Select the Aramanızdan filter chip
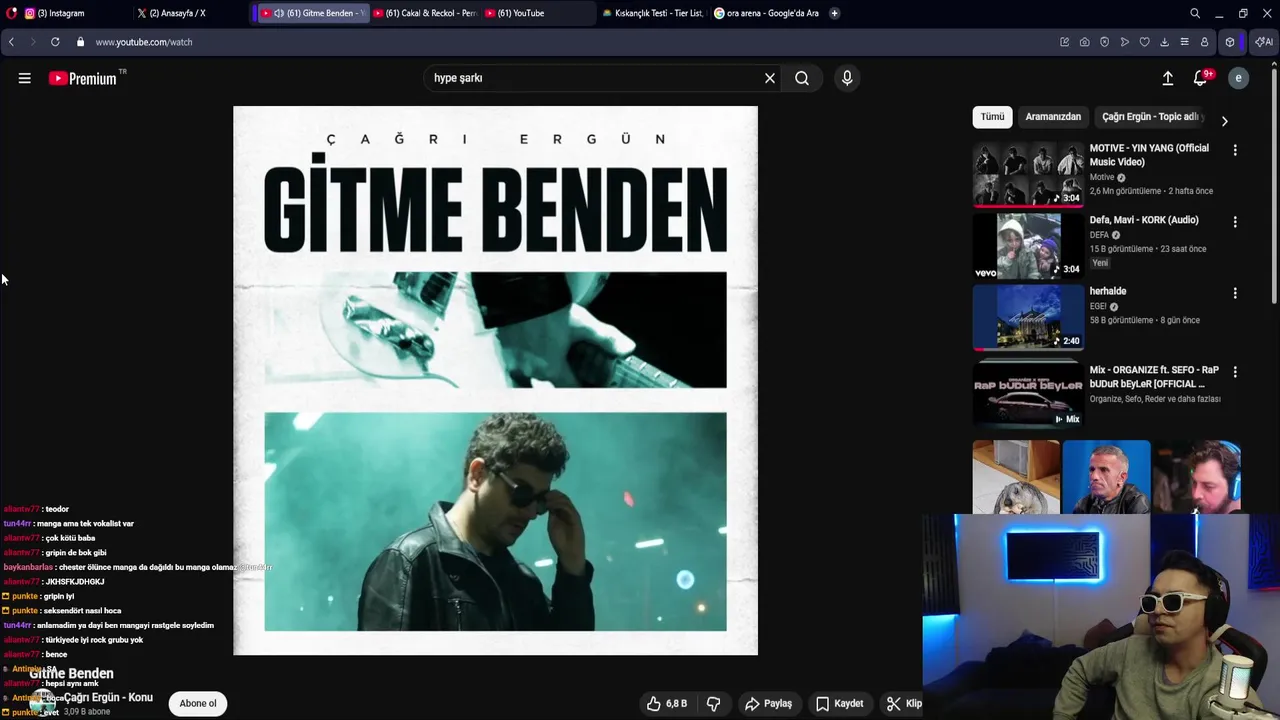 [1053, 117]
